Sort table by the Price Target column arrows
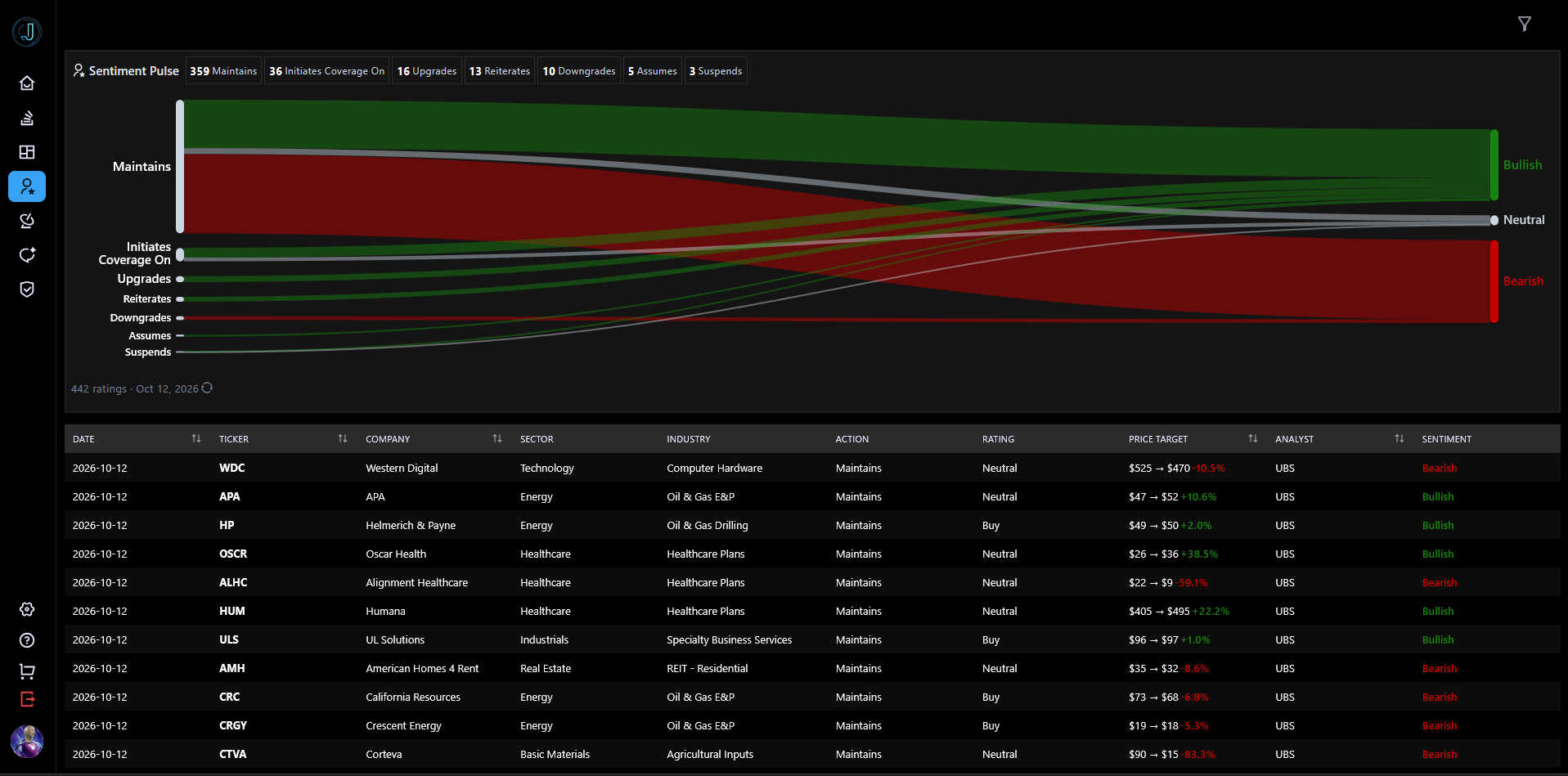 coord(1253,439)
